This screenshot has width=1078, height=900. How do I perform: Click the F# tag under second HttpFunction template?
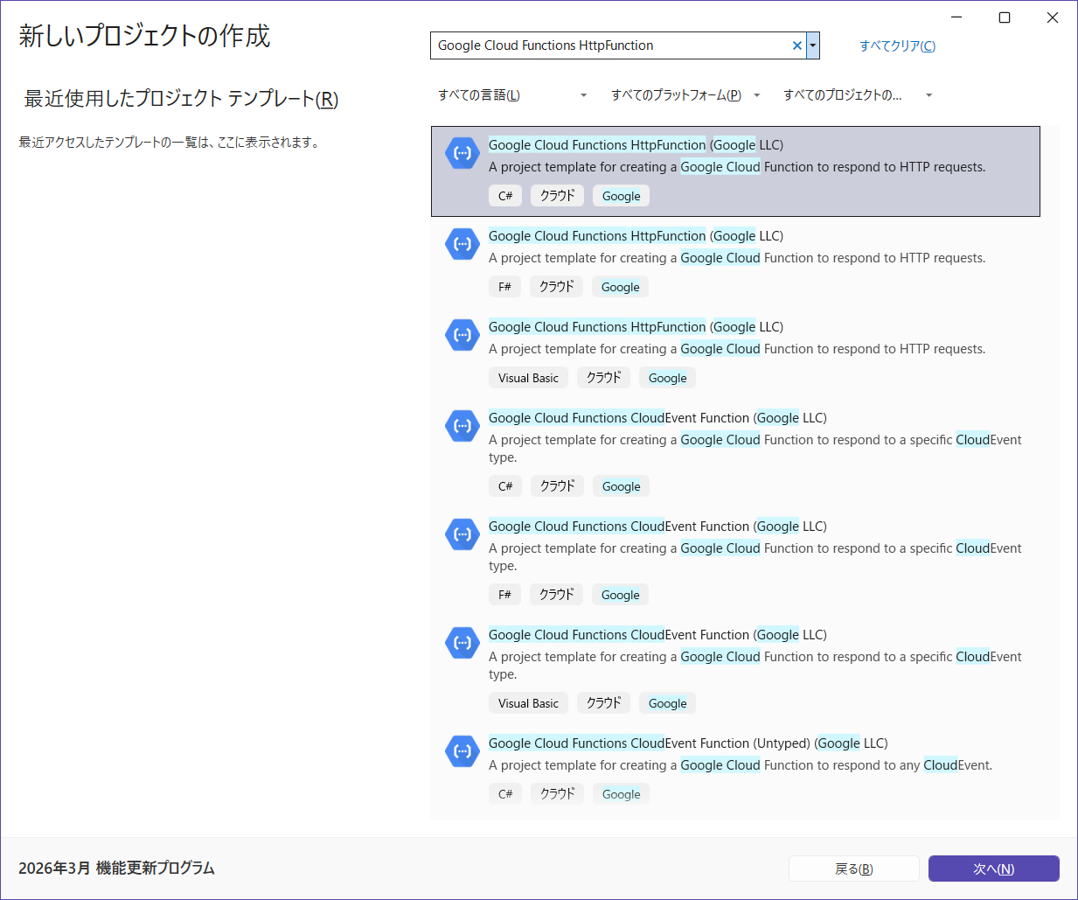(x=505, y=287)
